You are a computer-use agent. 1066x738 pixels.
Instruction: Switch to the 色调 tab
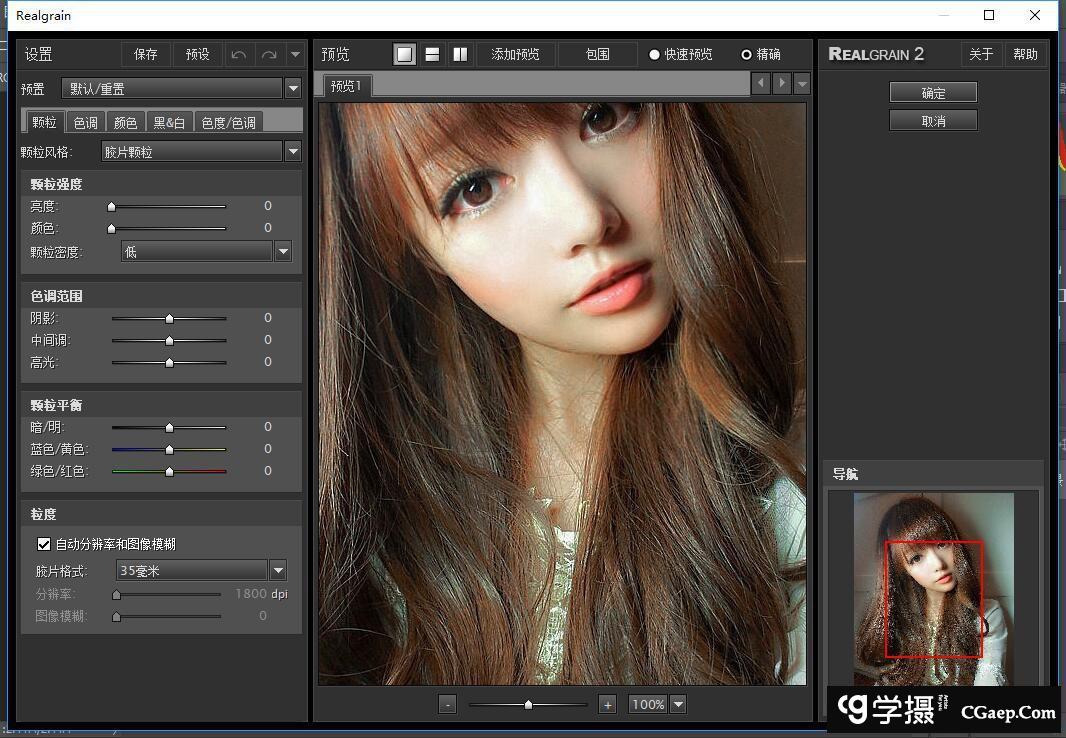coord(85,122)
